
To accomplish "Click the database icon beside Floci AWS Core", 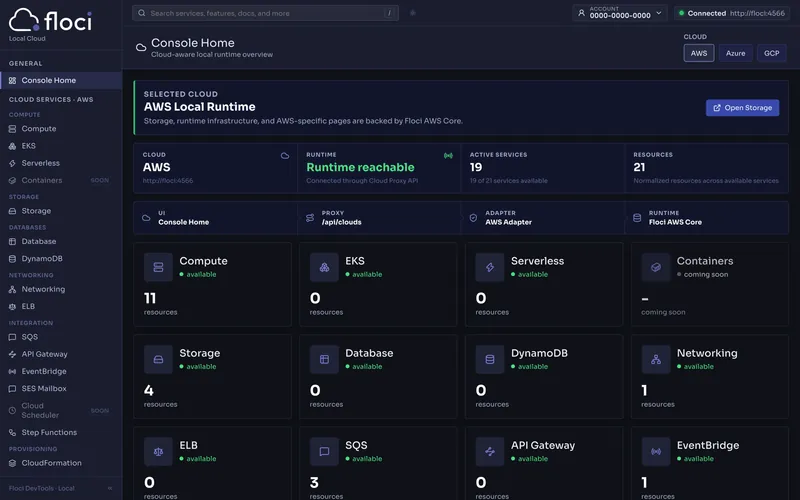I will coord(637,218).
